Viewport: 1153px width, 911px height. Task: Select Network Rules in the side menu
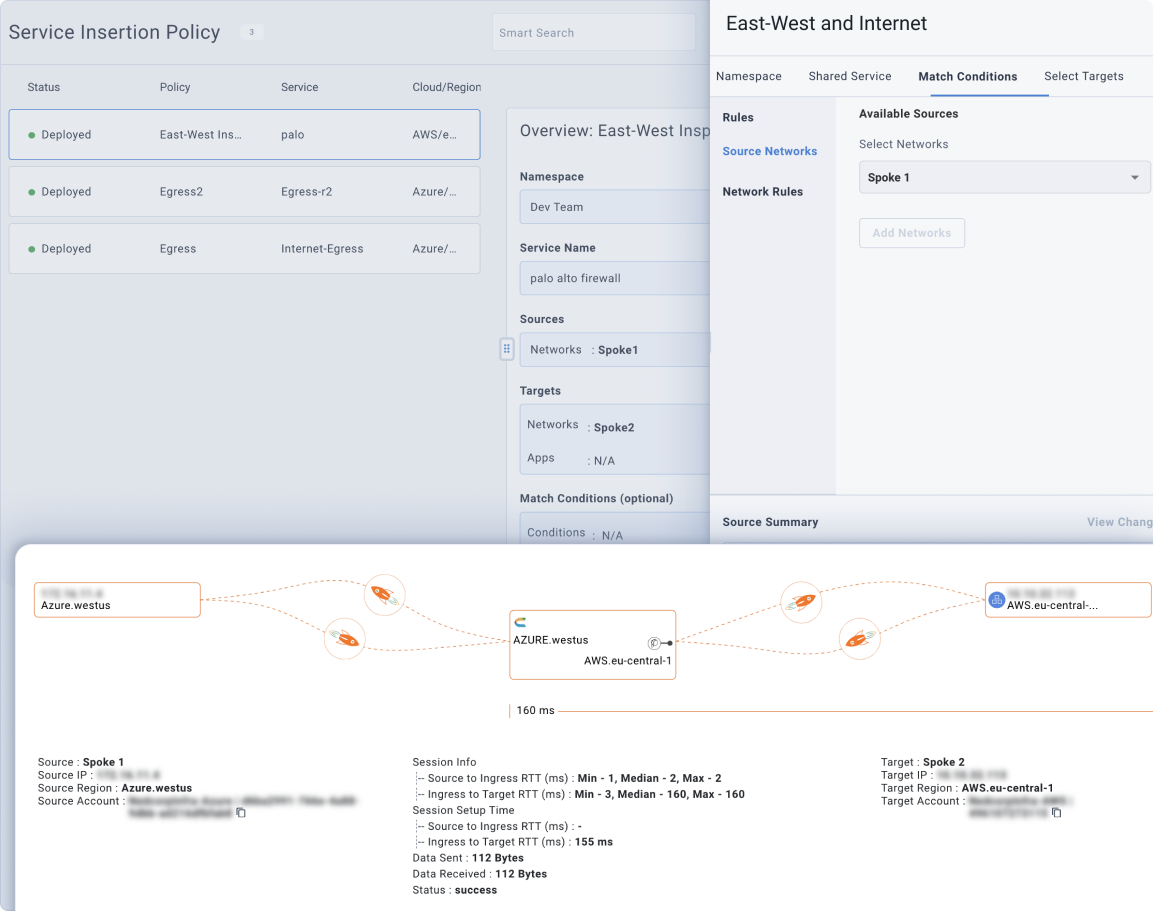click(762, 192)
